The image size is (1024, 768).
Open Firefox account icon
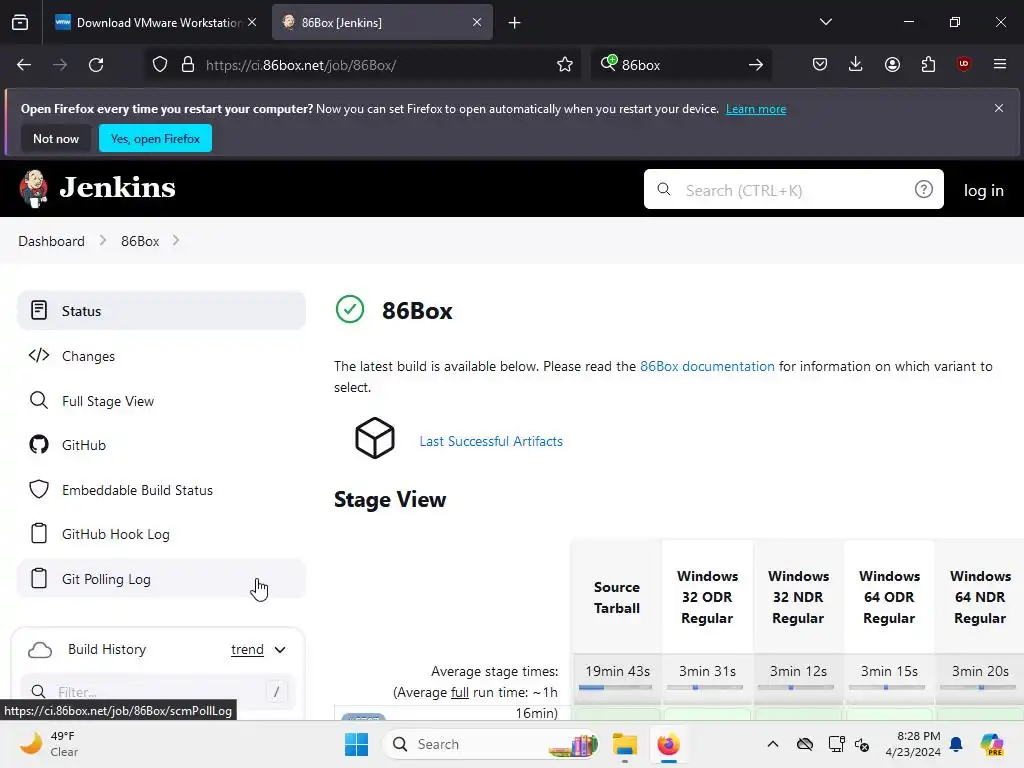[892, 64]
